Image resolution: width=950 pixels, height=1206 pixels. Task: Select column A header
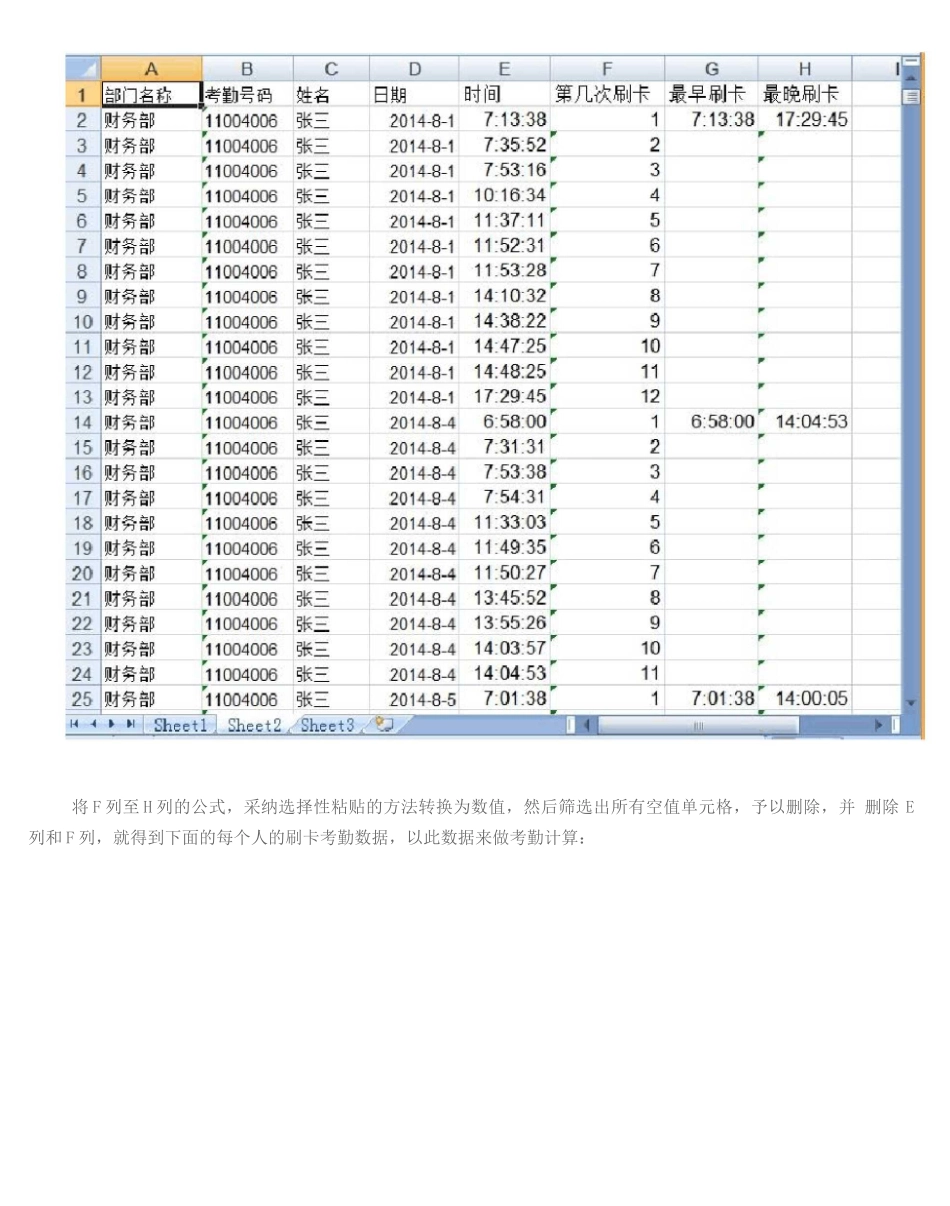pos(151,69)
